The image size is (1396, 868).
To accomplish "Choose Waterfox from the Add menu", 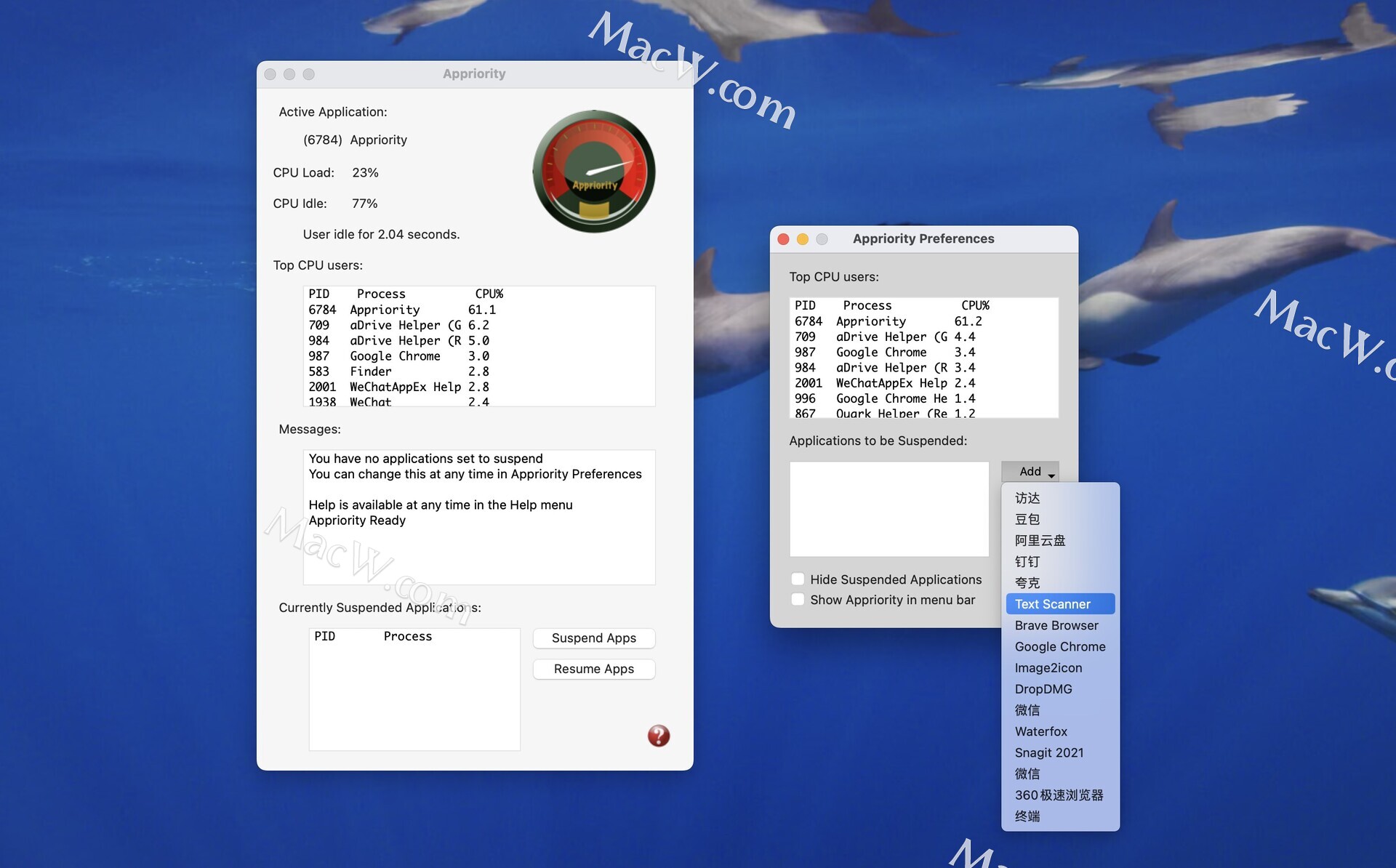I will [1060, 731].
